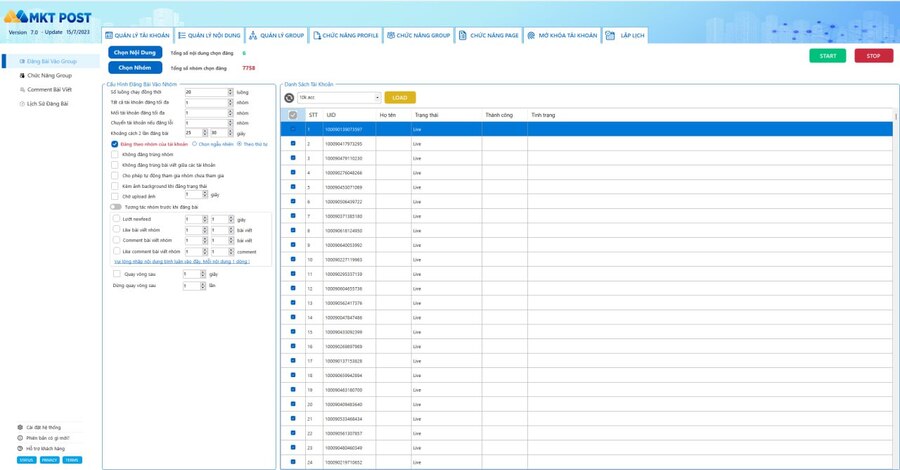Enable the Chờ upload ảnh checkbox
900x470 pixels.
pyautogui.click(x=115, y=196)
